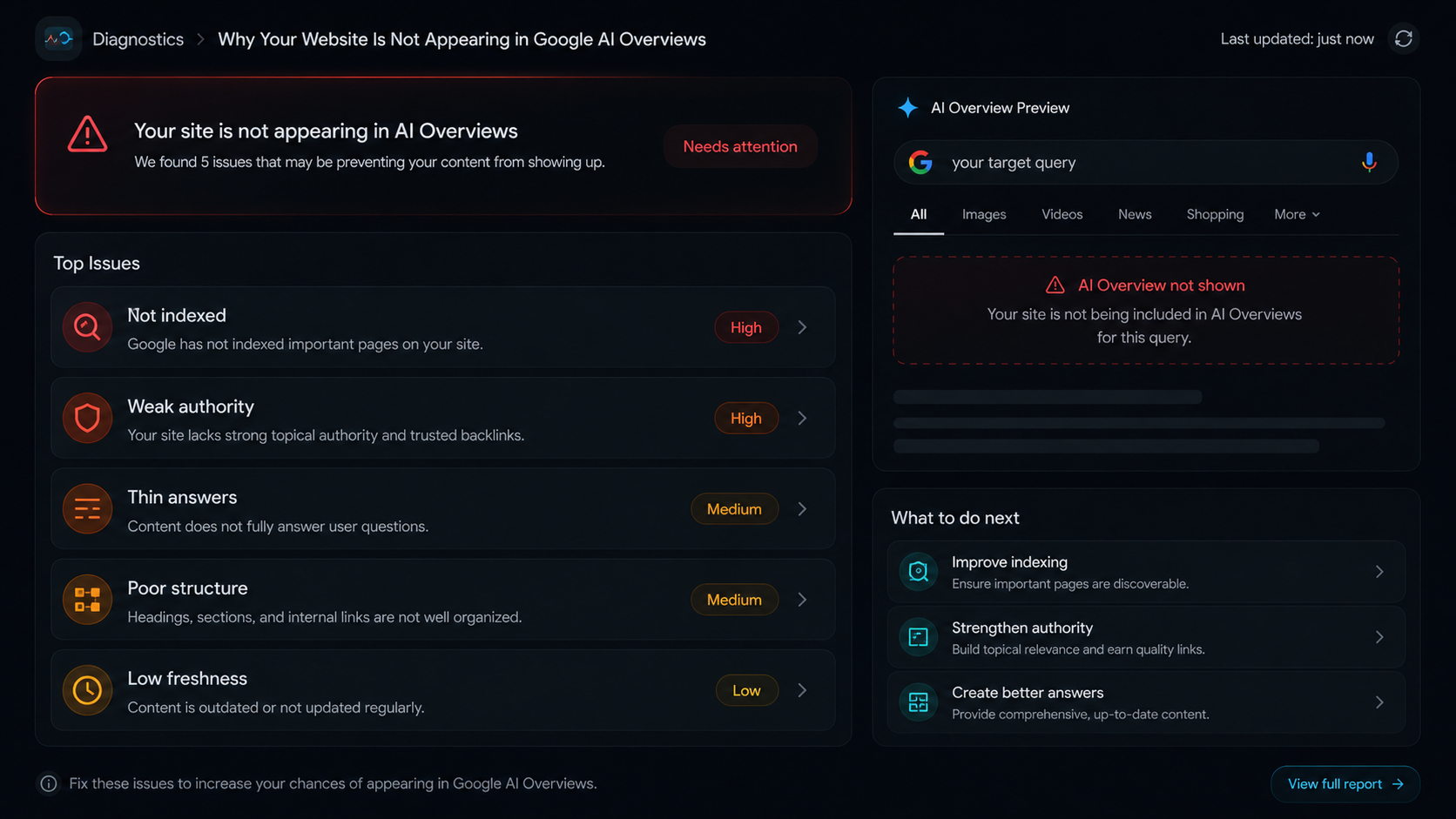Expand the Thin answers issue chevron
Image resolution: width=1456 pixels, height=819 pixels.
point(802,508)
